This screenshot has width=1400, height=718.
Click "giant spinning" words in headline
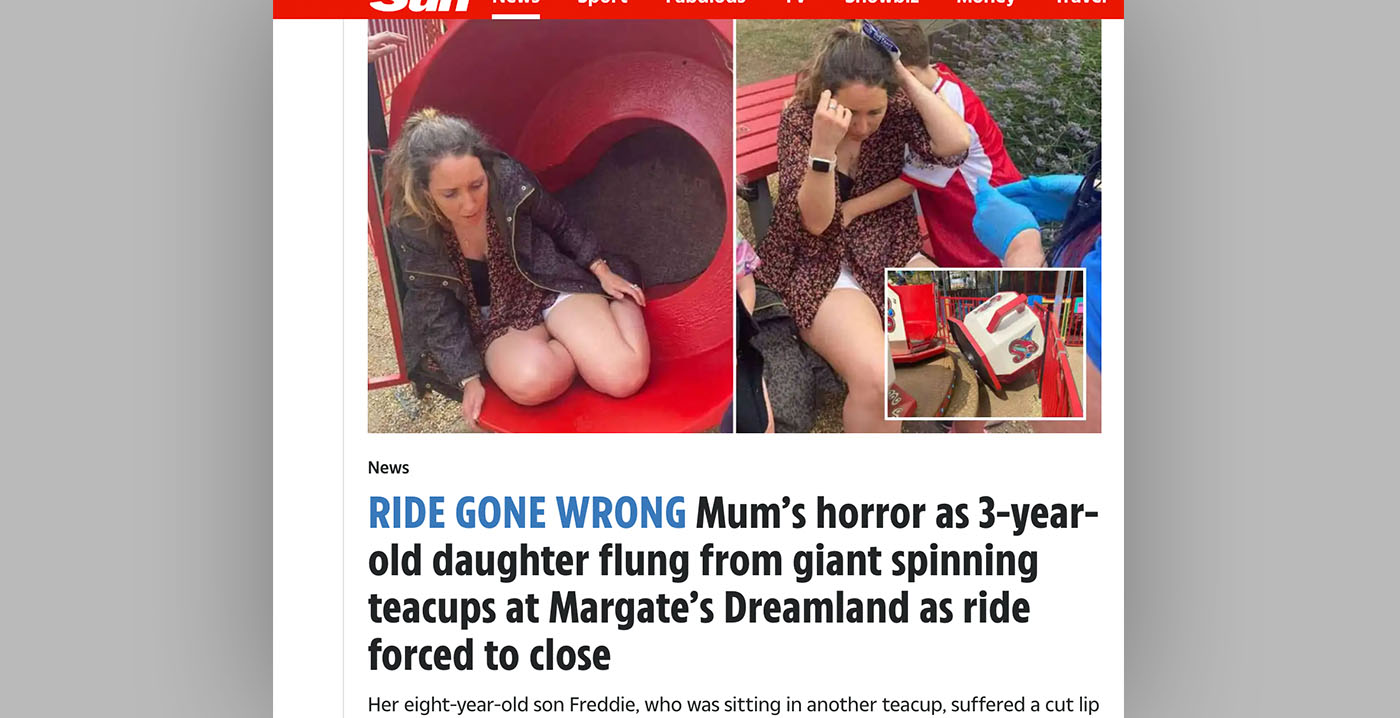pos(916,561)
